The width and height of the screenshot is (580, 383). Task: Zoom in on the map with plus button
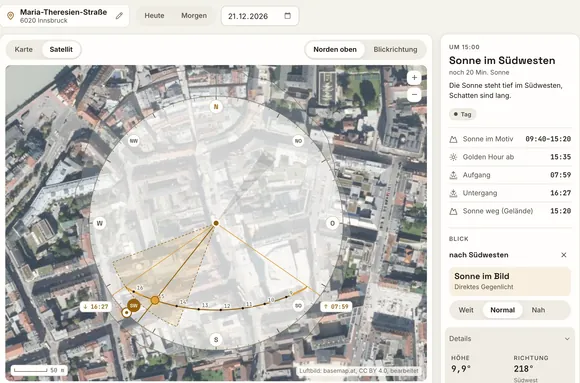[x=414, y=77]
